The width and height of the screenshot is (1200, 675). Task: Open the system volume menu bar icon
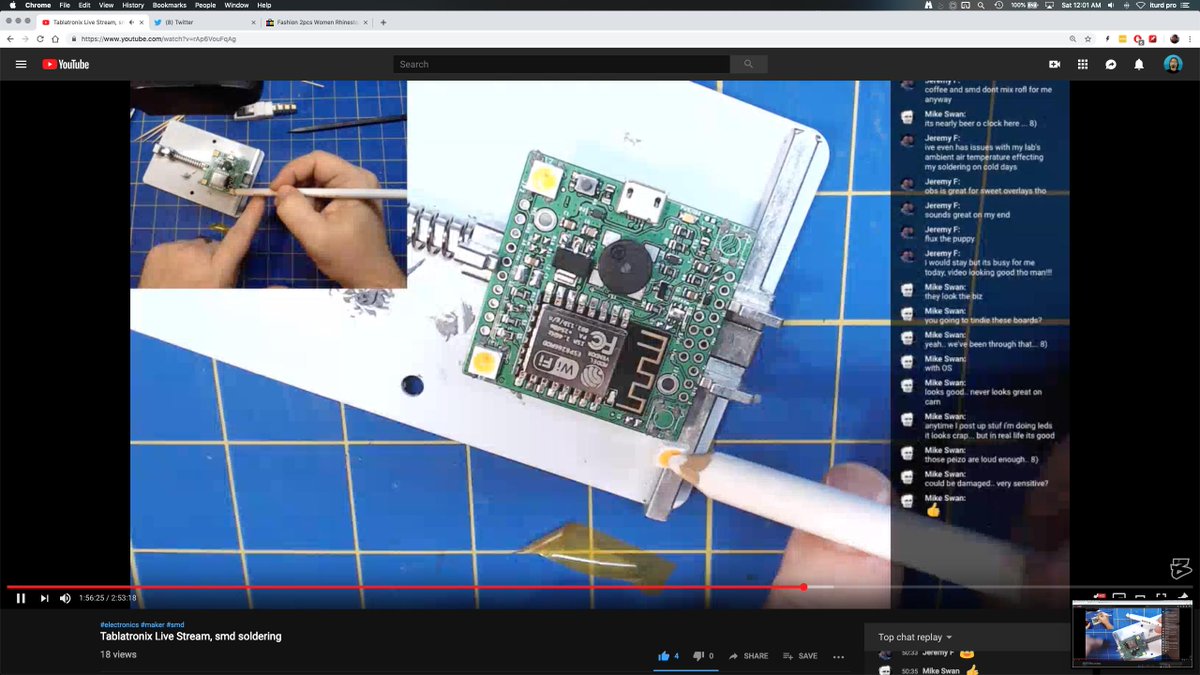[1111, 5]
